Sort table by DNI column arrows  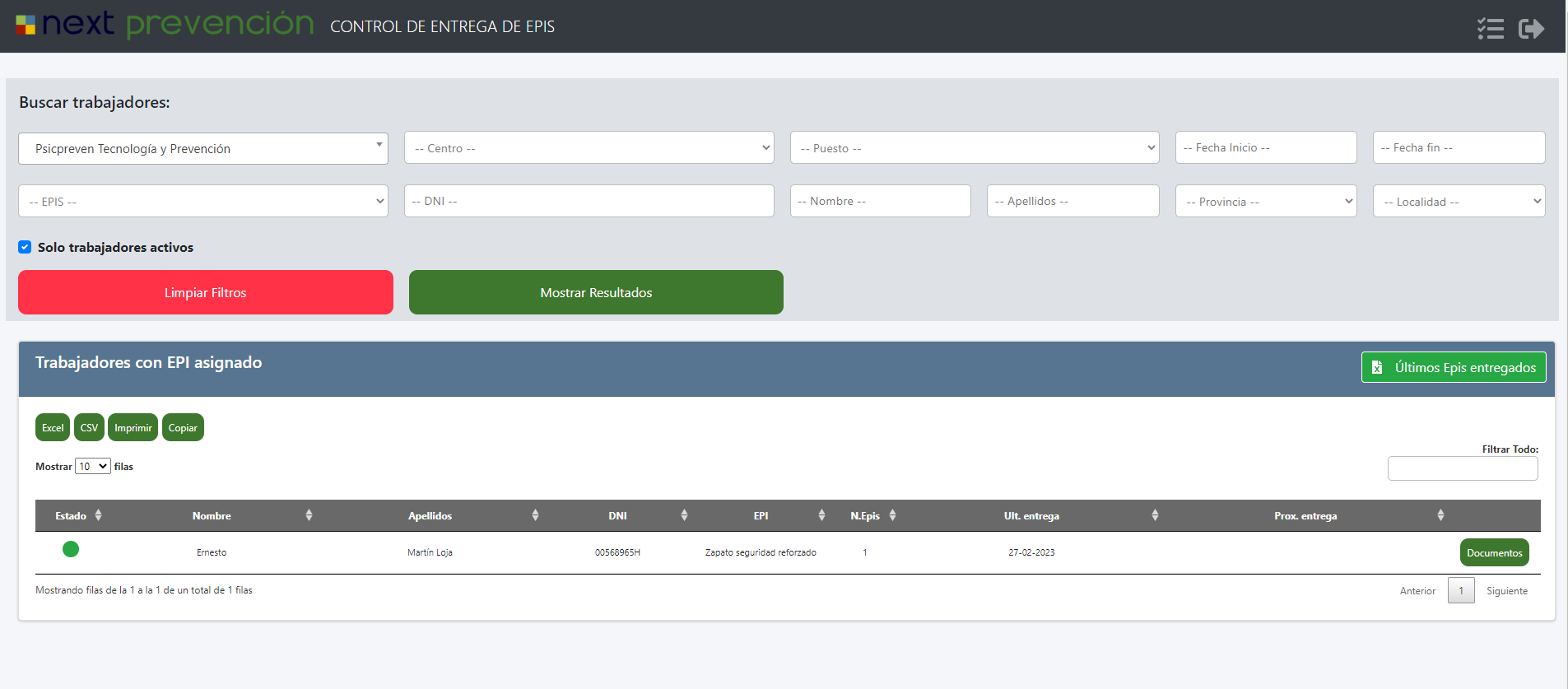point(685,515)
